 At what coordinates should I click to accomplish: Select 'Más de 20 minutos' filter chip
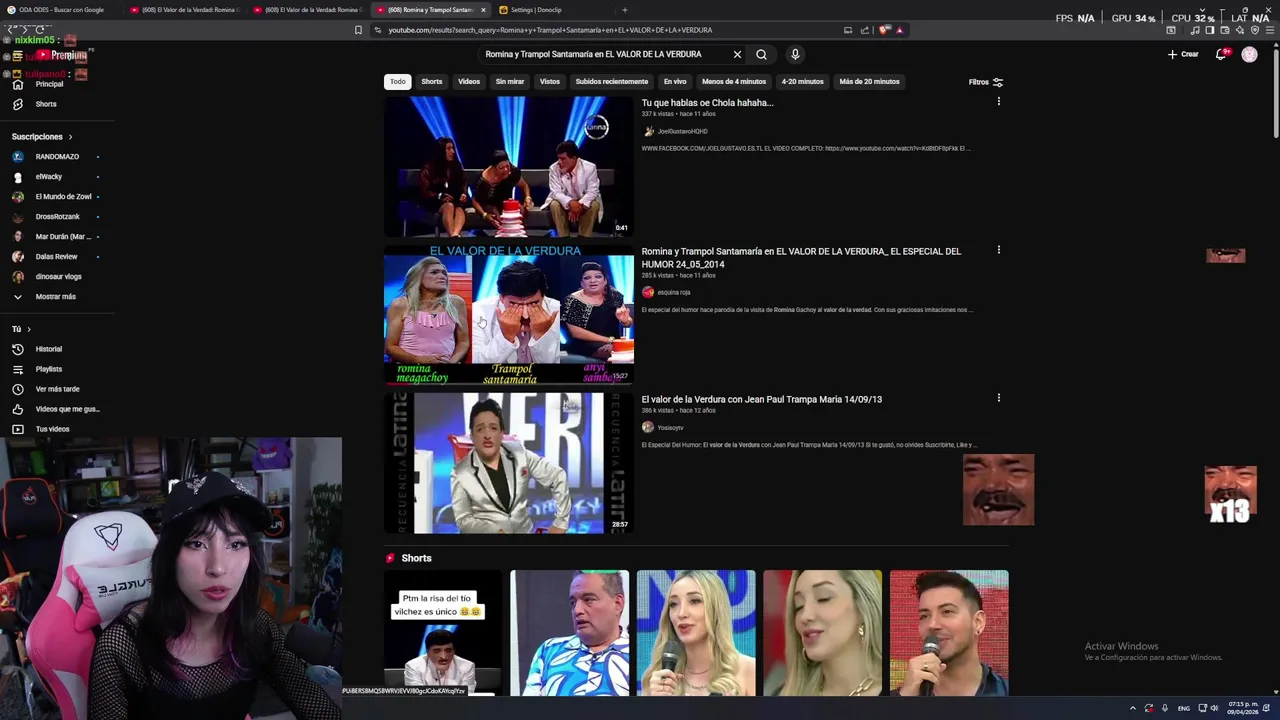870,81
